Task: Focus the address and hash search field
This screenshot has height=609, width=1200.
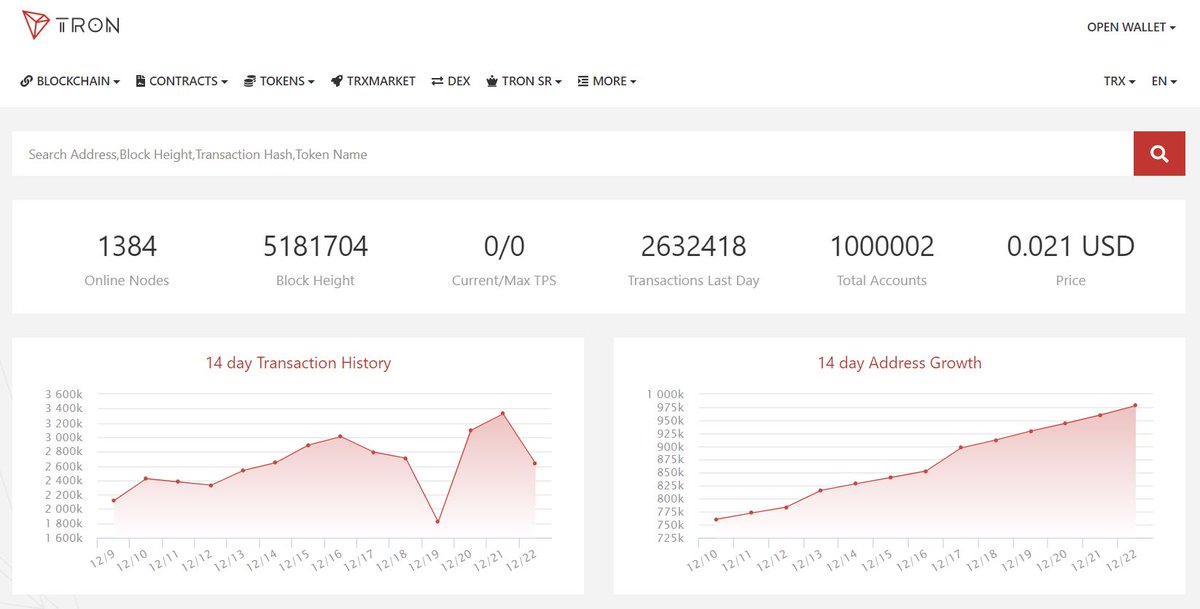Action: (572, 154)
